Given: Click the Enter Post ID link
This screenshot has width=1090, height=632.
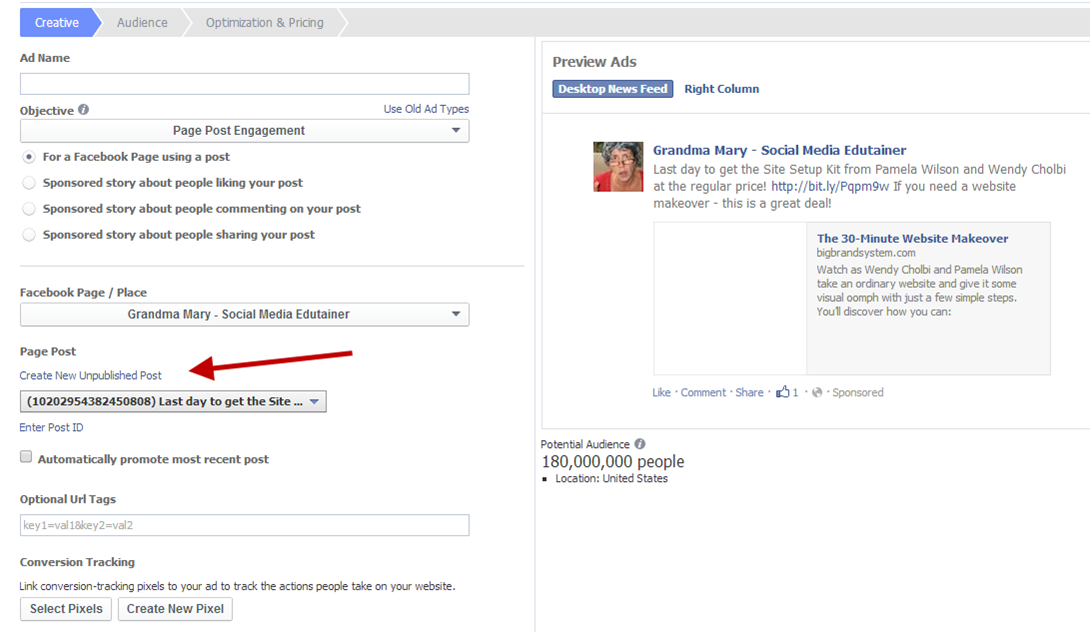Looking at the screenshot, I should [x=51, y=428].
